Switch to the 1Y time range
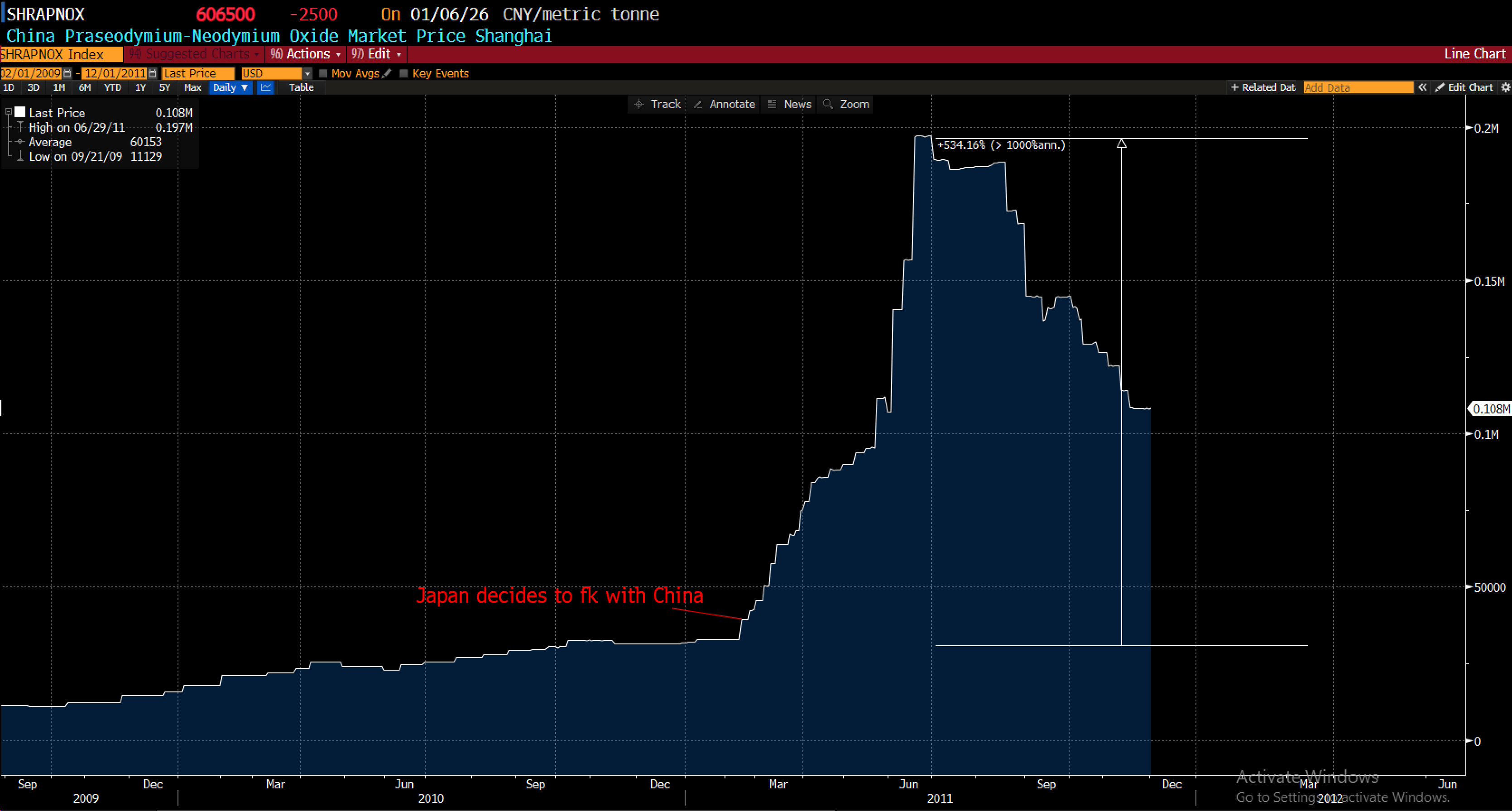The height and width of the screenshot is (811, 1512). pos(140,87)
